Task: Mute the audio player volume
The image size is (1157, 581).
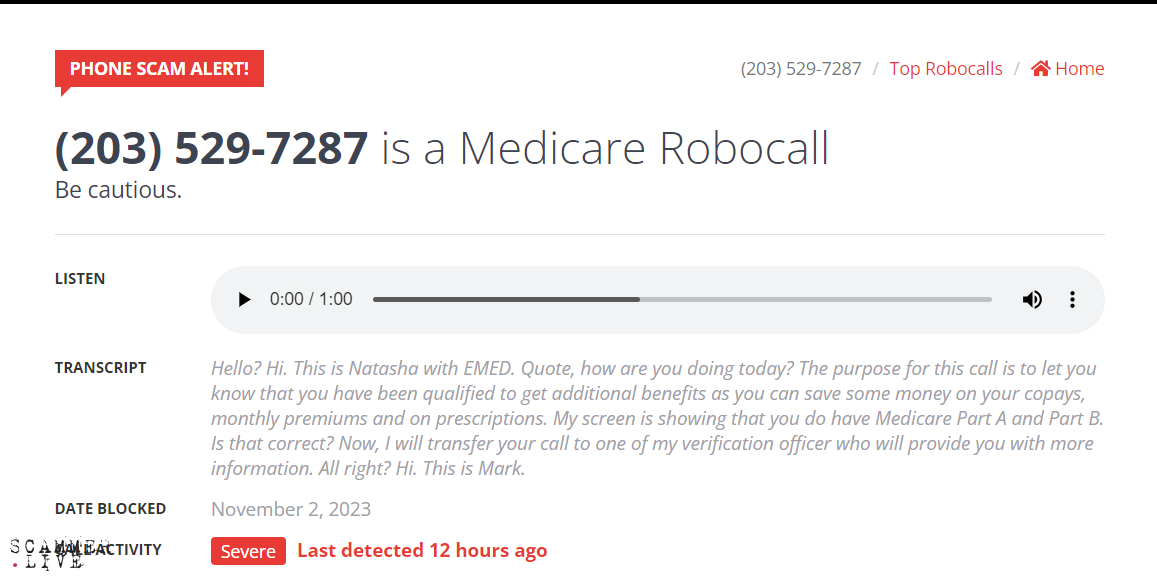Action: tap(1032, 299)
